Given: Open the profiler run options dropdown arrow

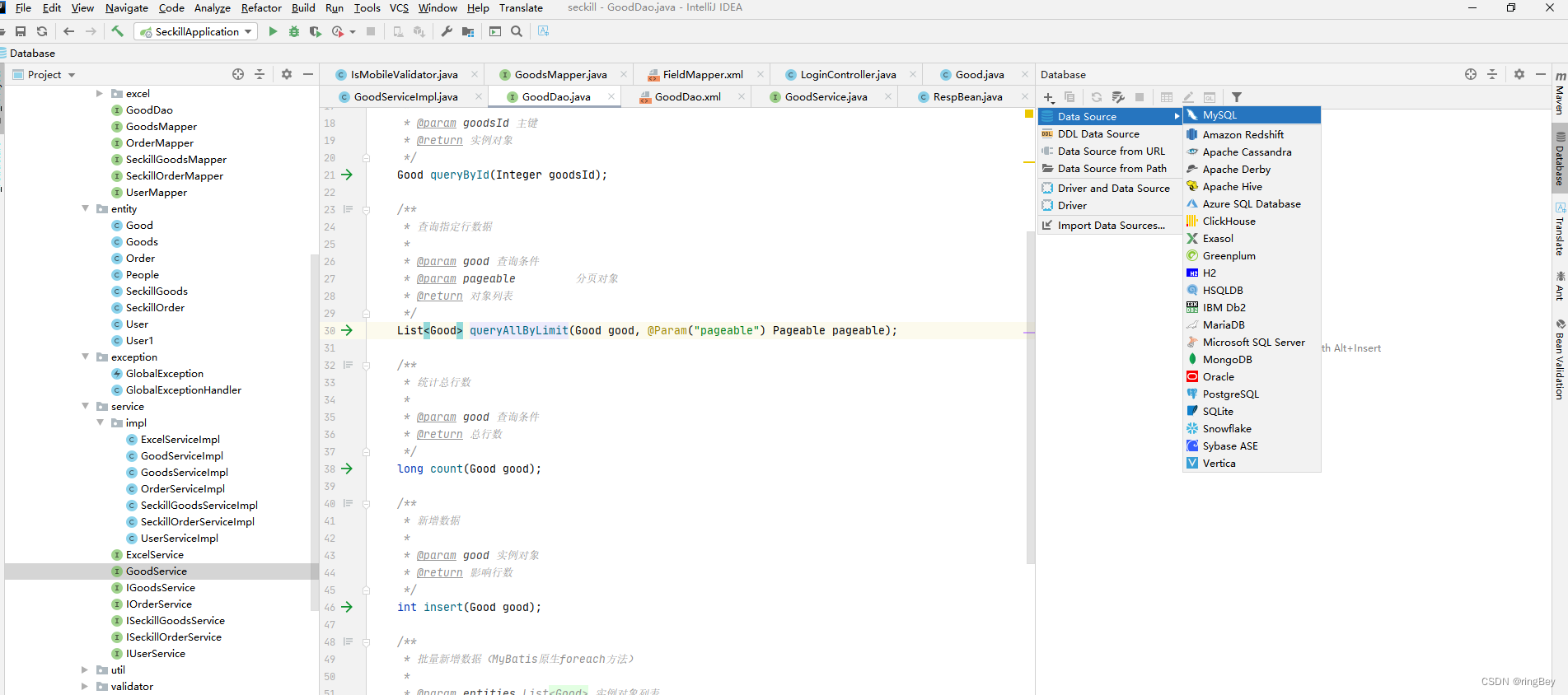Looking at the screenshot, I should point(353,32).
